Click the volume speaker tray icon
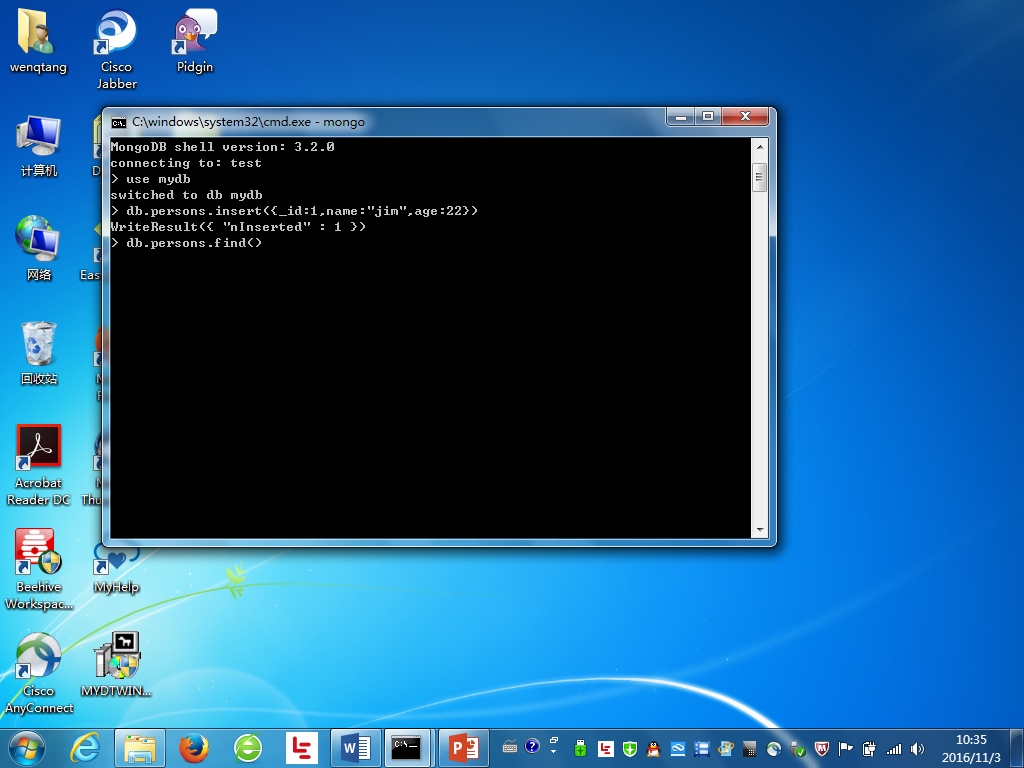The image size is (1024, 768). click(x=917, y=748)
